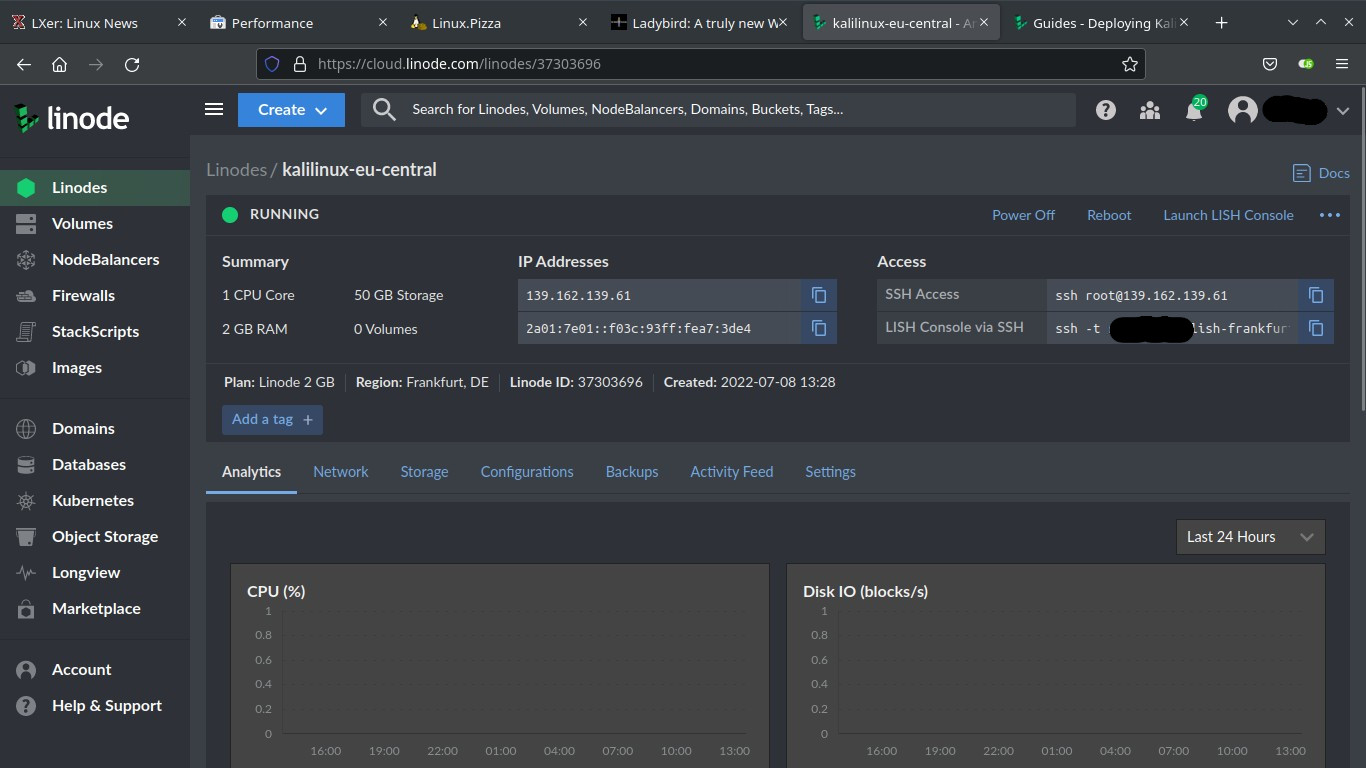
Task: Focus the Linodes search field
Action: [x=718, y=110]
